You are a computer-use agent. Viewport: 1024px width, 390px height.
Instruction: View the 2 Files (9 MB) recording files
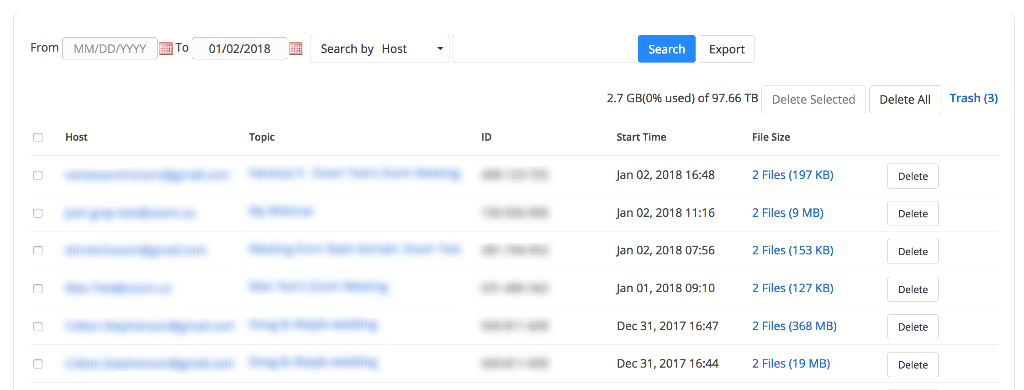click(x=788, y=213)
